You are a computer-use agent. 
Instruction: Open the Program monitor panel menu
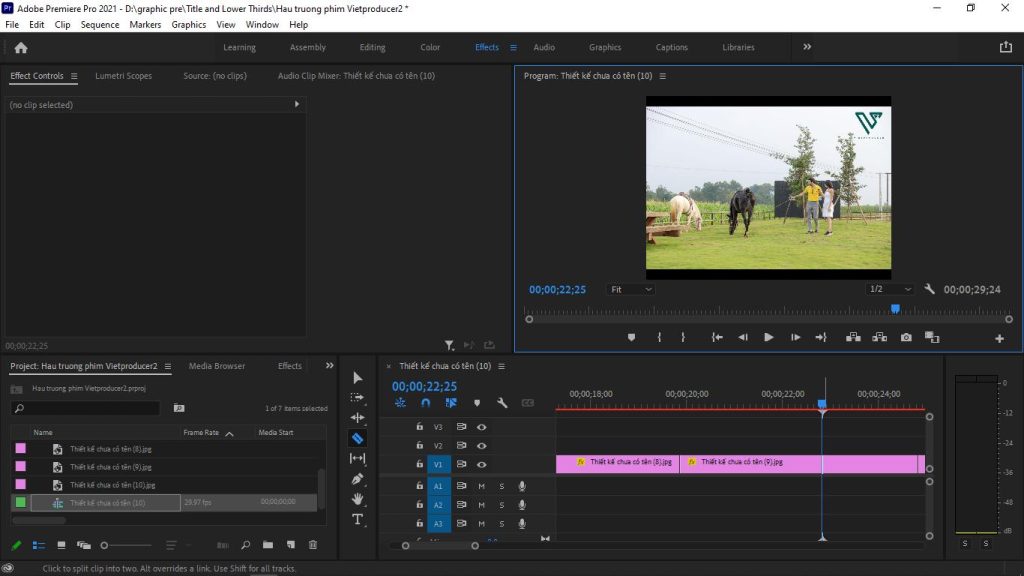[x=664, y=76]
